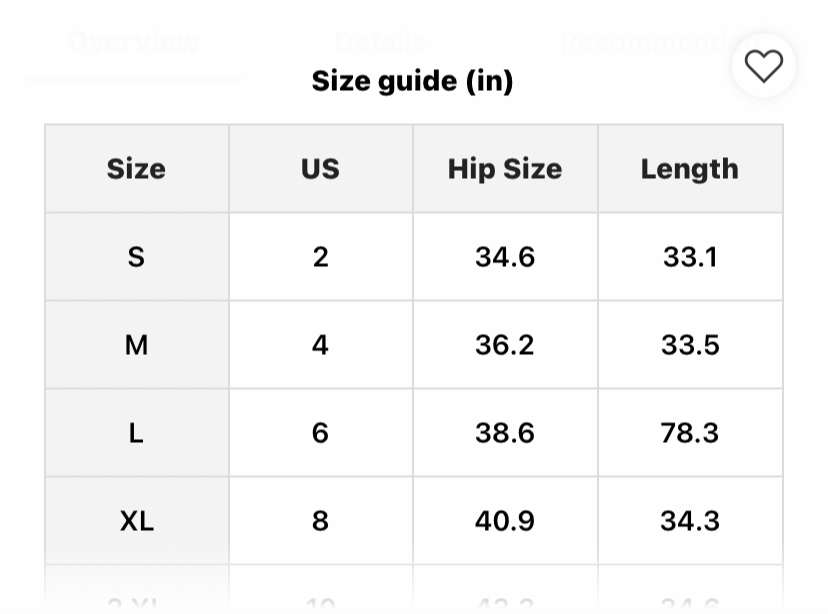This screenshot has width=828, height=614.
Task: Select the 36.2 hip size cell
Action: tap(505, 345)
